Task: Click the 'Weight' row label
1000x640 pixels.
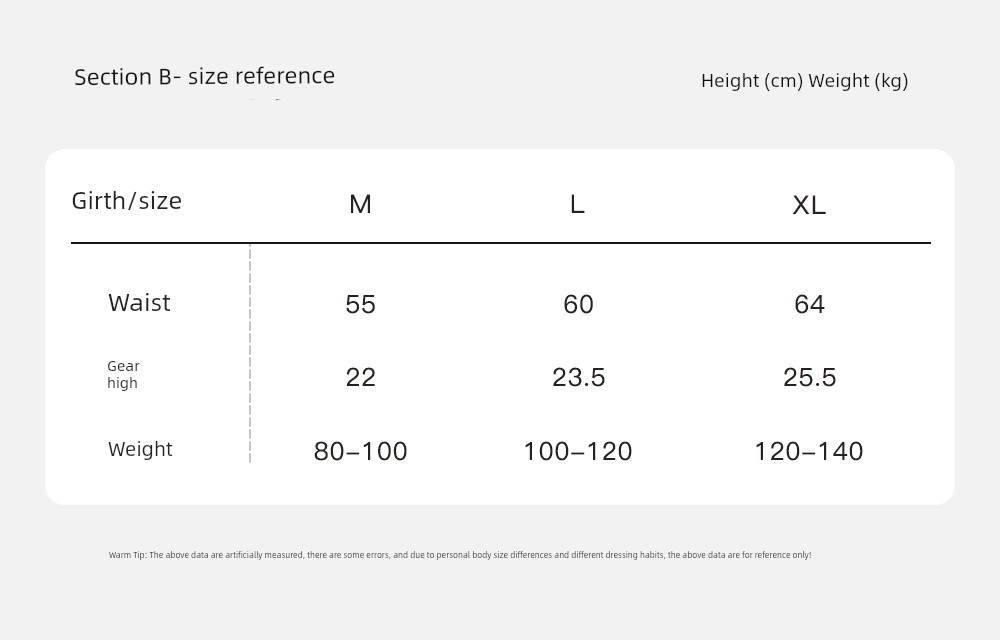Action: pos(140,449)
